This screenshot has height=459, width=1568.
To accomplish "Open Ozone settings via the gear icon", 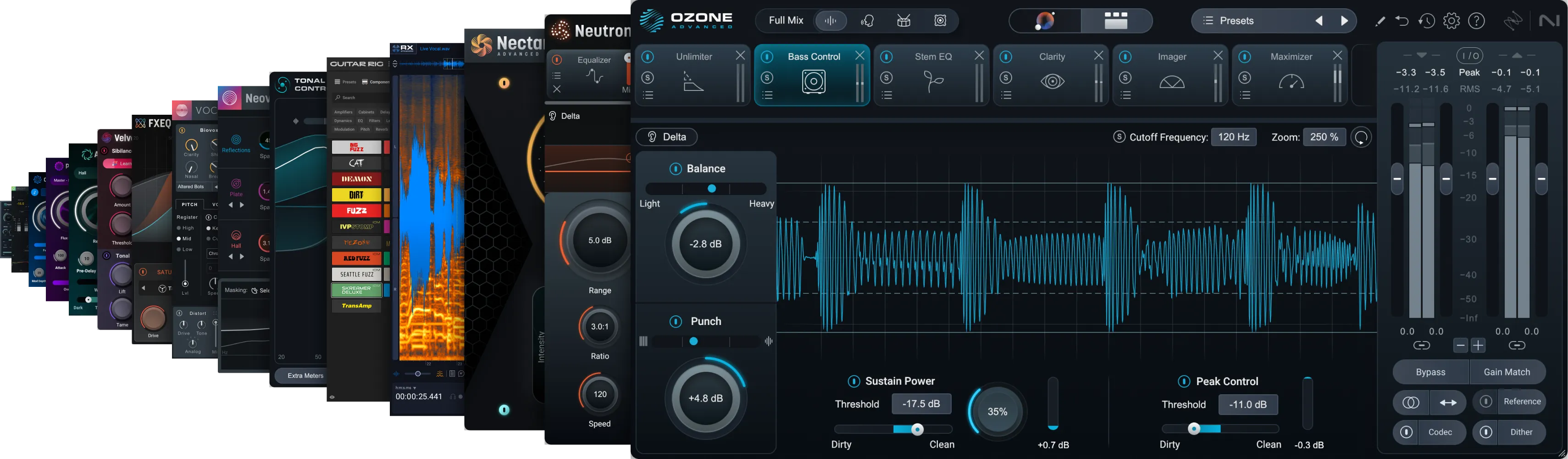I will [x=1451, y=20].
